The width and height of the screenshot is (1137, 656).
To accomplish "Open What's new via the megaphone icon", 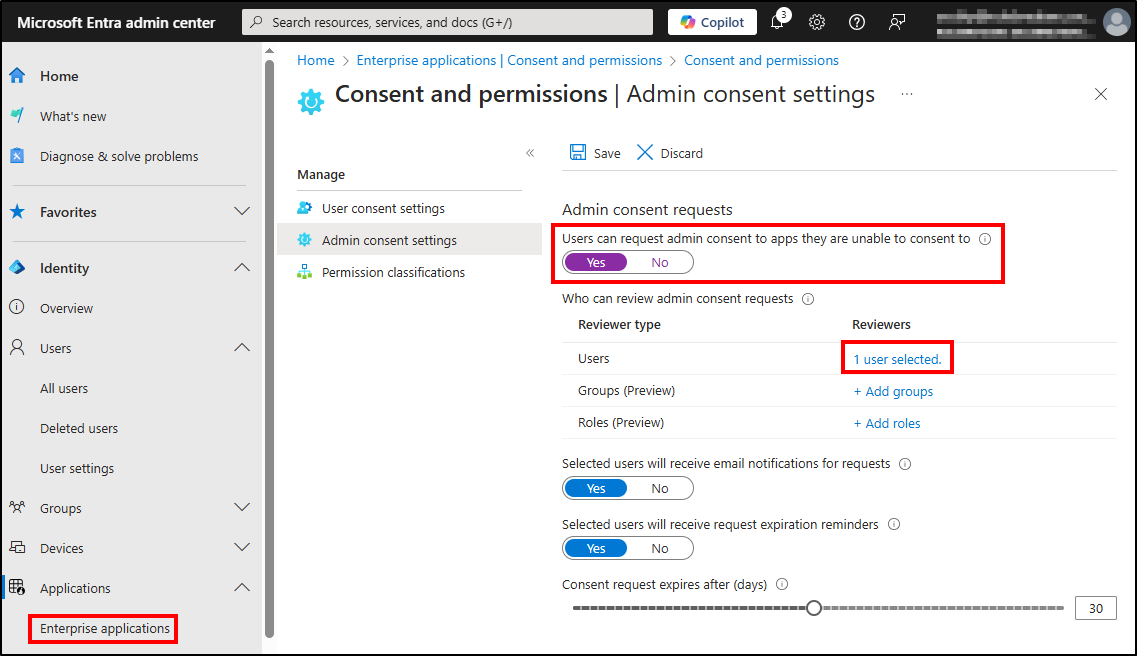I will (x=20, y=115).
